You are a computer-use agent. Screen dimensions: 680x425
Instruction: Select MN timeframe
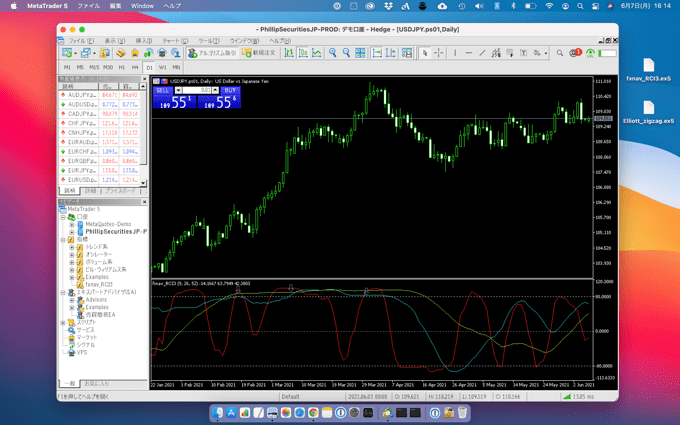176,67
